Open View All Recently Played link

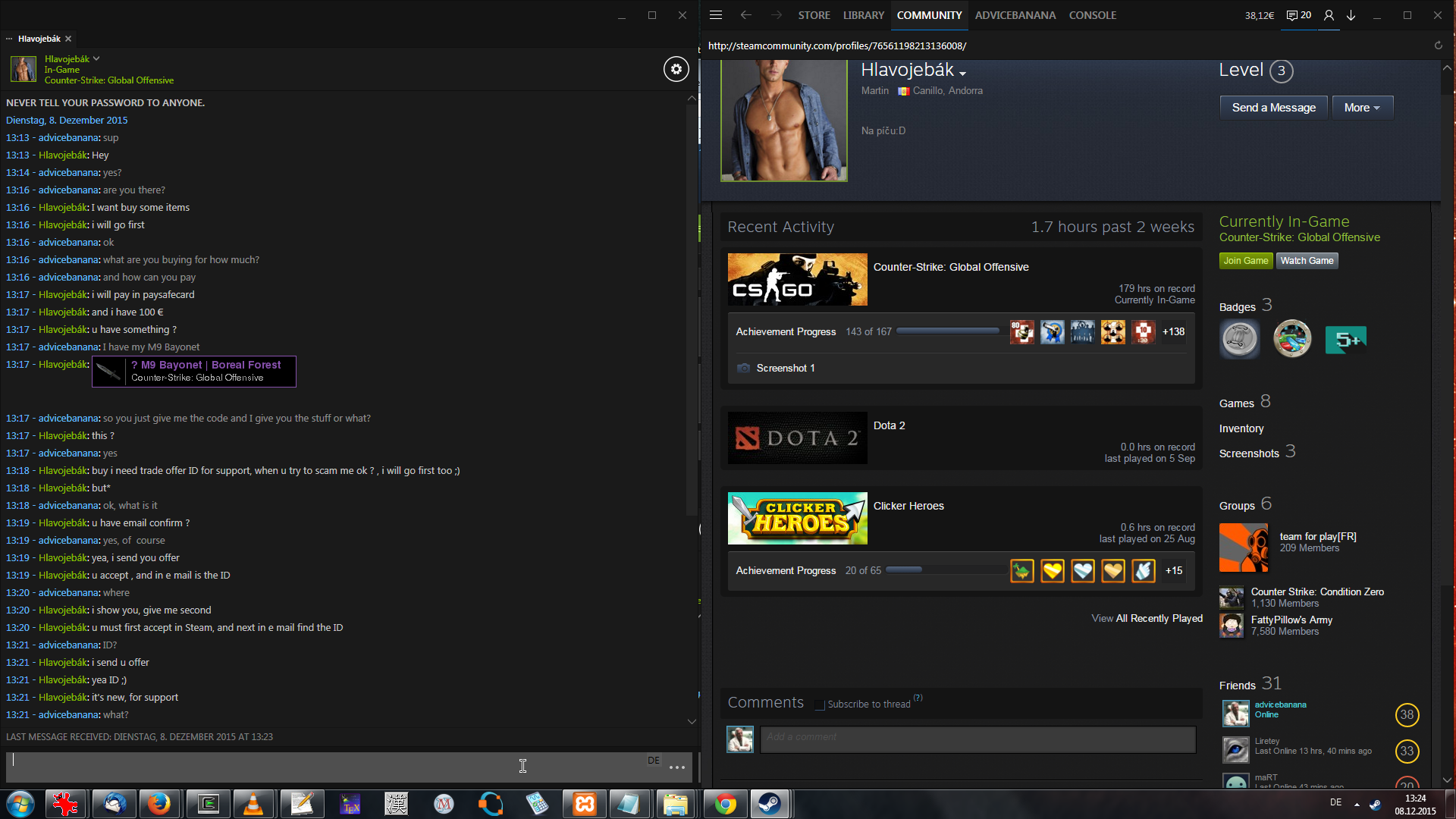pyautogui.click(x=1147, y=619)
